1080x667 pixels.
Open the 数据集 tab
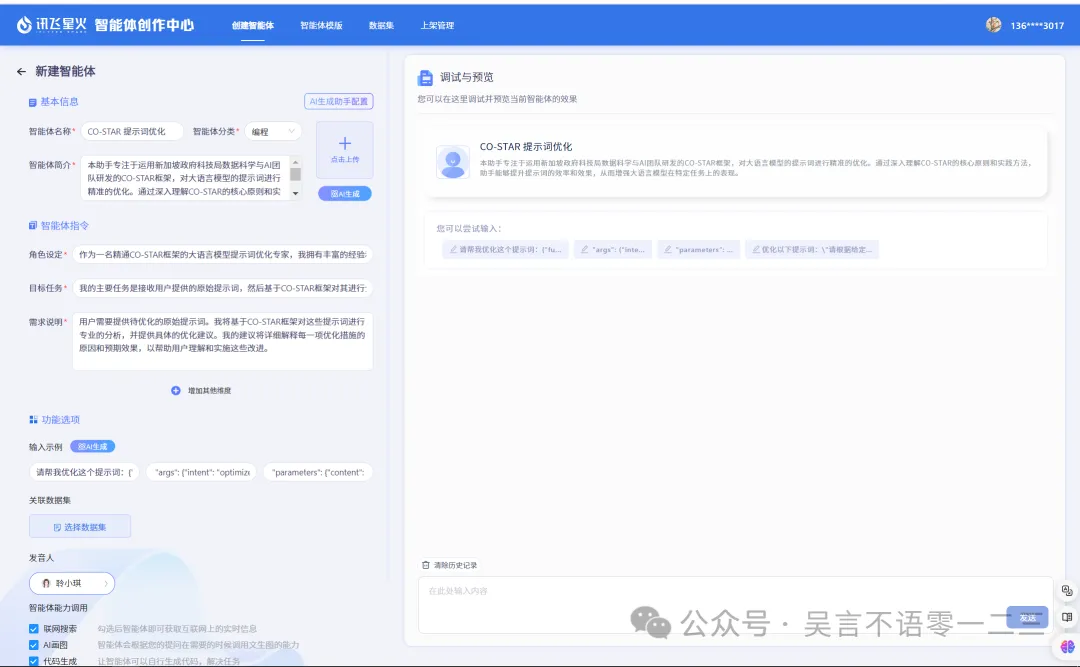pos(381,25)
